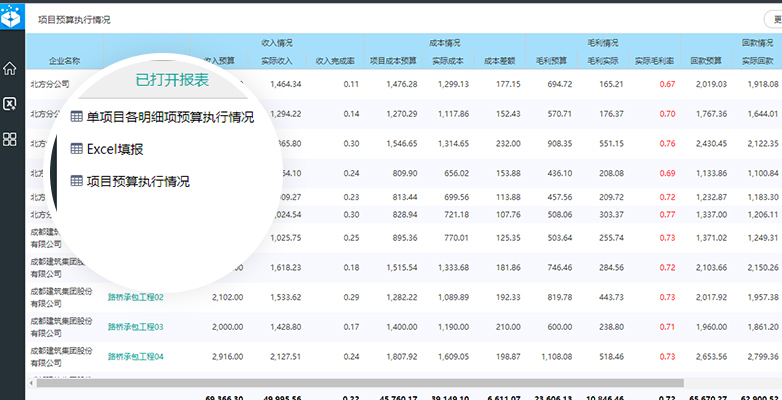
Task: Click the blue cube app logo
Action: tap(10, 16)
